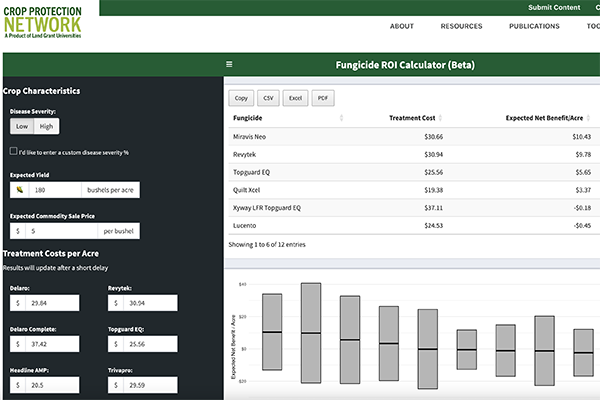
Task: Select the Miravis Neo table row
Action: (x=414, y=137)
